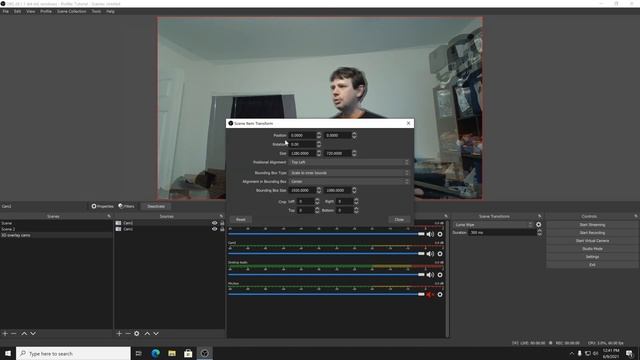This screenshot has width=640, height=360.
Task: Open the Bounding Box Type dropdown
Action: (349, 173)
